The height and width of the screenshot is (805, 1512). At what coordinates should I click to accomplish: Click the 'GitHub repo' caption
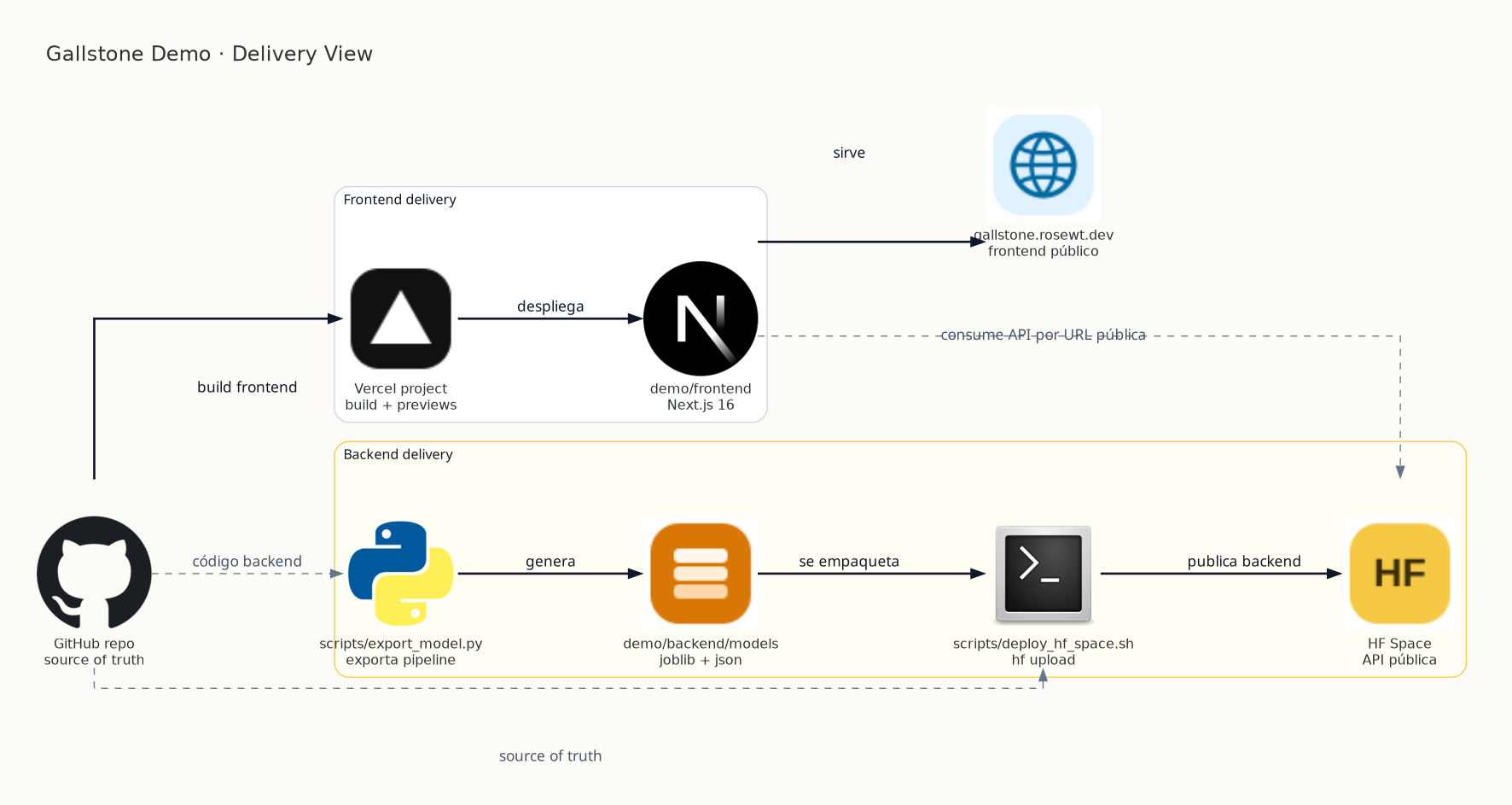tap(94, 644)
